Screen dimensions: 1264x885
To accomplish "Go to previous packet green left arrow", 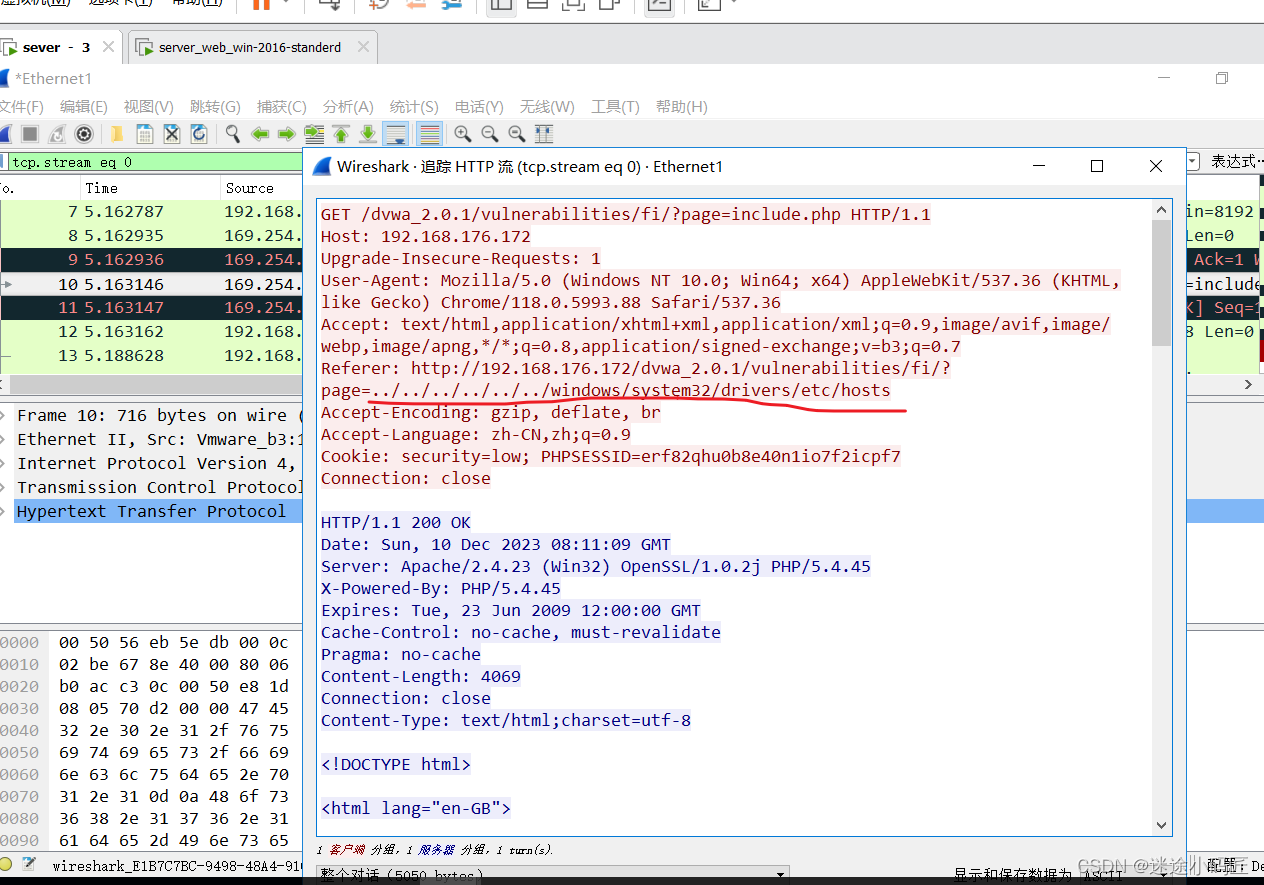I will 260,133.
